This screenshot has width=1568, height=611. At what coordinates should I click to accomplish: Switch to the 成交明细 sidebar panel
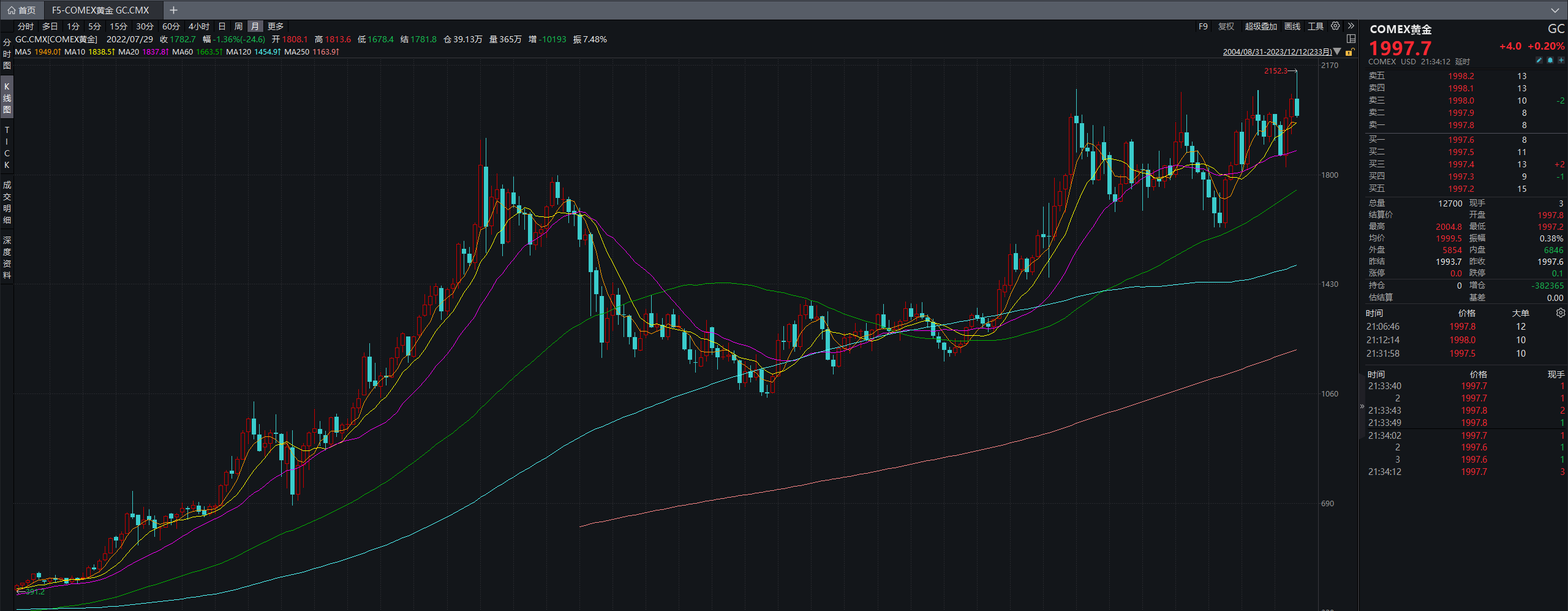(6, 202)
